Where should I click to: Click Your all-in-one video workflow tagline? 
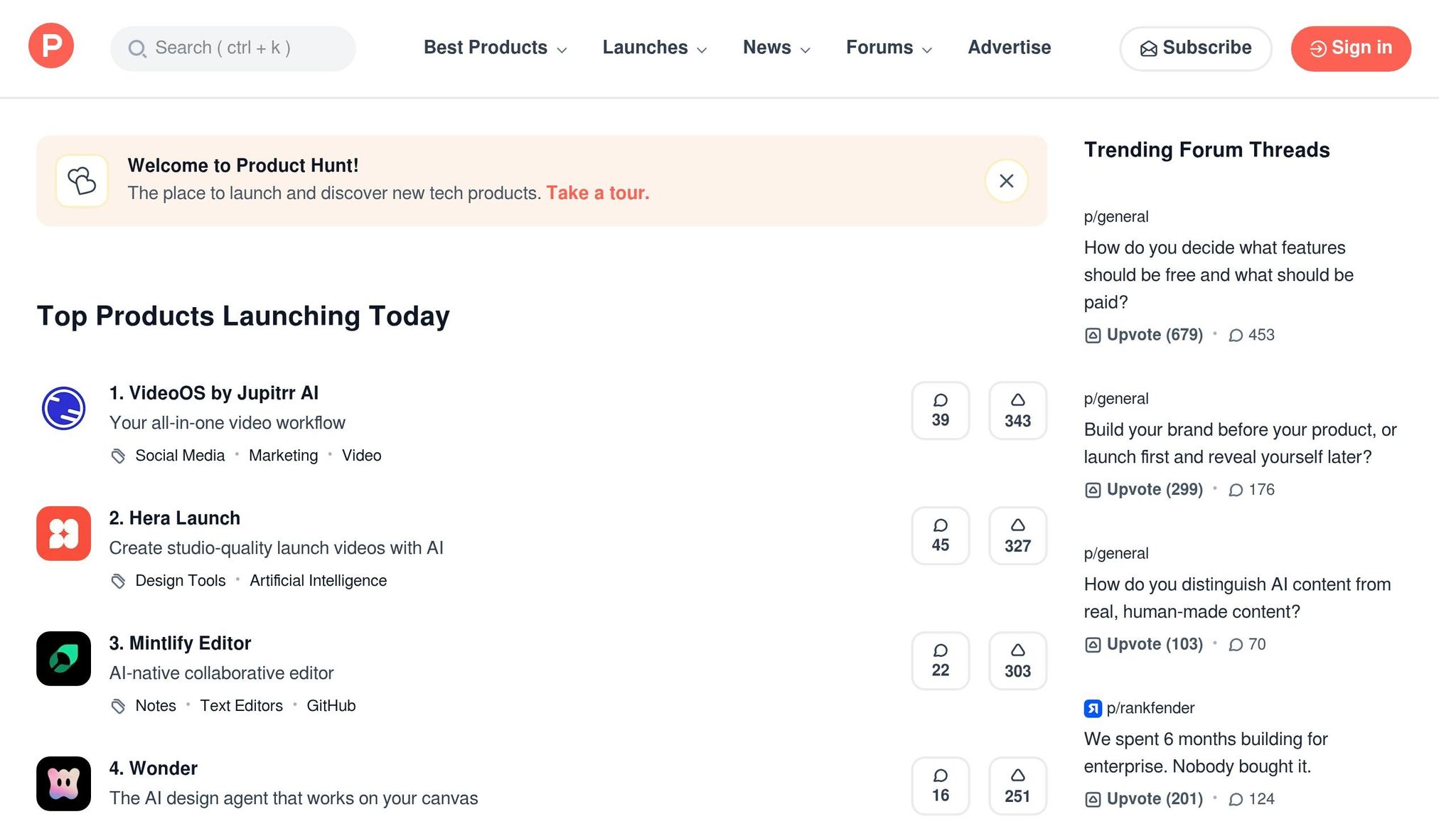coord(227,423)
